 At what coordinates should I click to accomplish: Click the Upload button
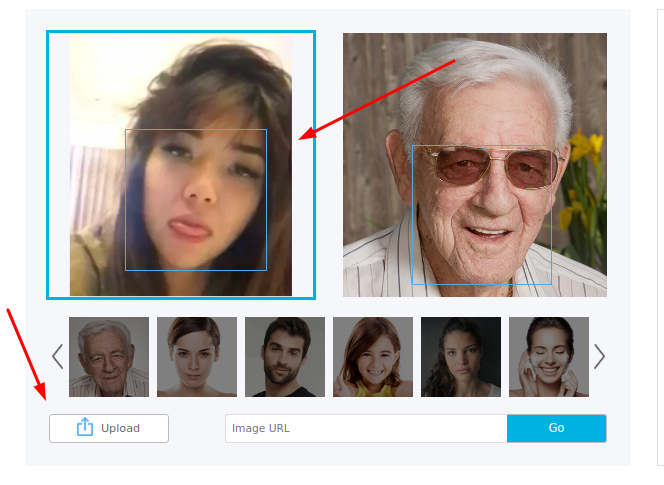click(109, 428)
